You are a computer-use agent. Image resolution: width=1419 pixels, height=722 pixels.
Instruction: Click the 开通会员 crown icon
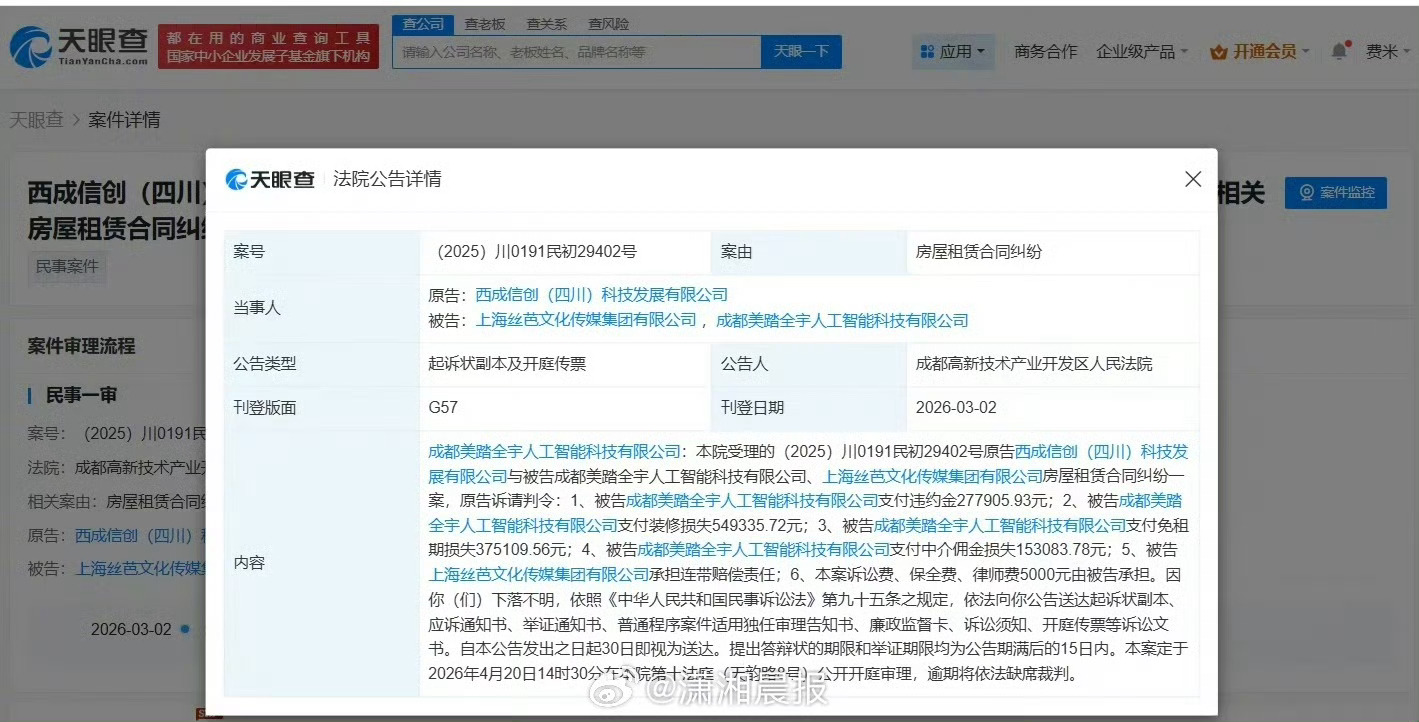pyautogui.click(x=1219, y=52)
